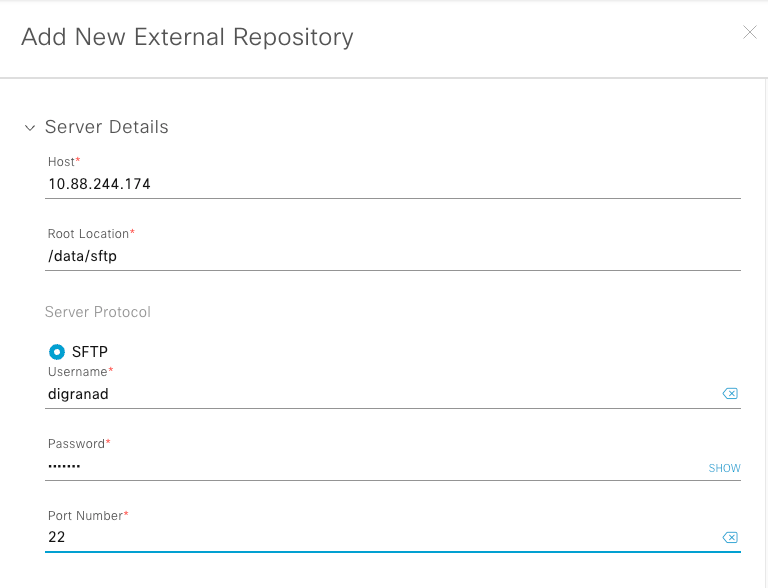The height and width of the screenshot is (588, 768).
Task: Click the Server Details section heading
Action: (107, 127)
